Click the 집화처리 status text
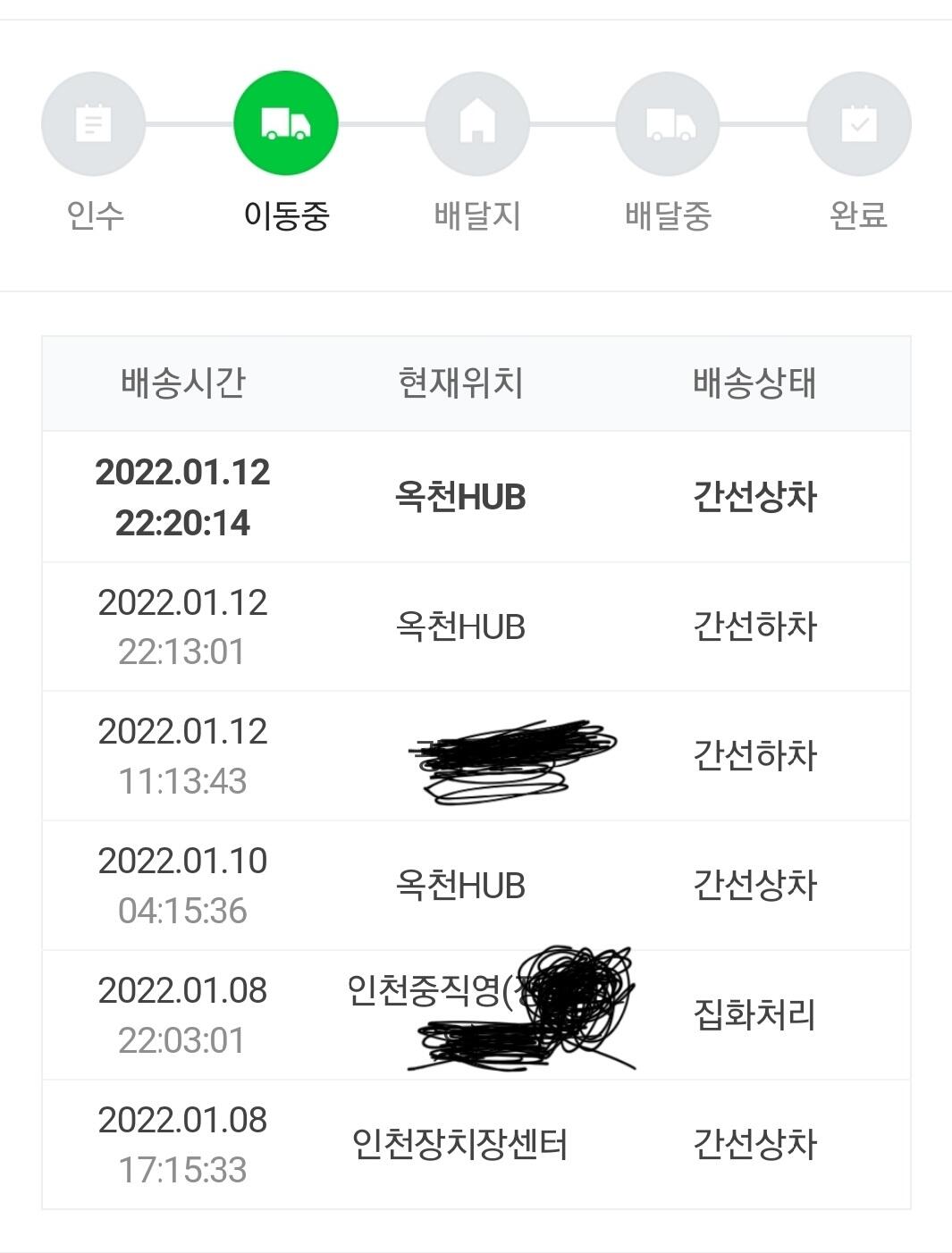952x1253 pixels. coord(755,1014)
